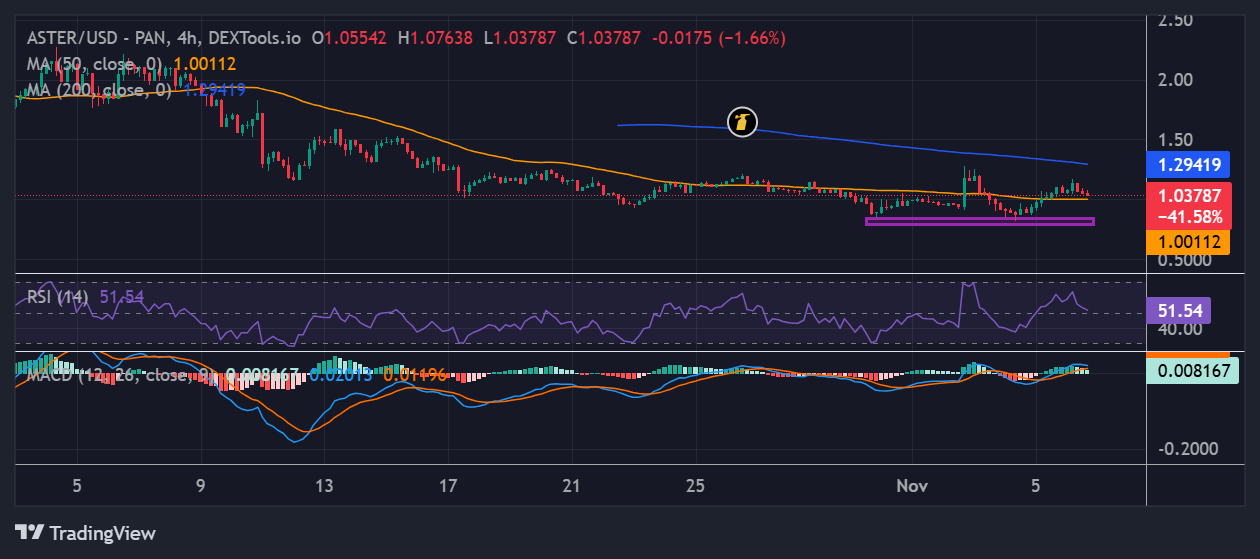This screenshot has height=559, width=1260.
Task: Select the purple support zone rectangle
Action: point(979,221)
